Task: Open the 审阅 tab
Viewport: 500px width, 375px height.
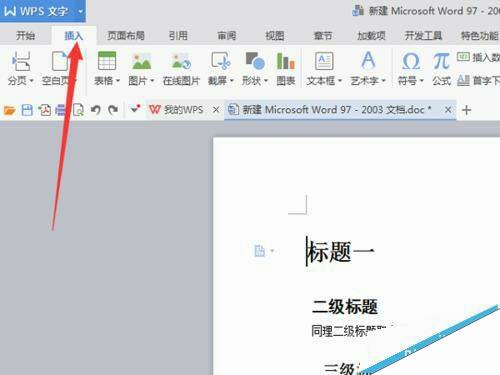Action: (227, 35)
